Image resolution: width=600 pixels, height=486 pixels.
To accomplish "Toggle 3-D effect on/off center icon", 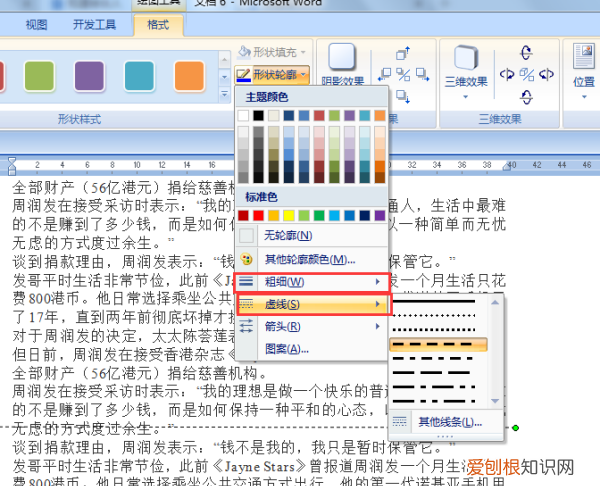I will coord(527,74).
